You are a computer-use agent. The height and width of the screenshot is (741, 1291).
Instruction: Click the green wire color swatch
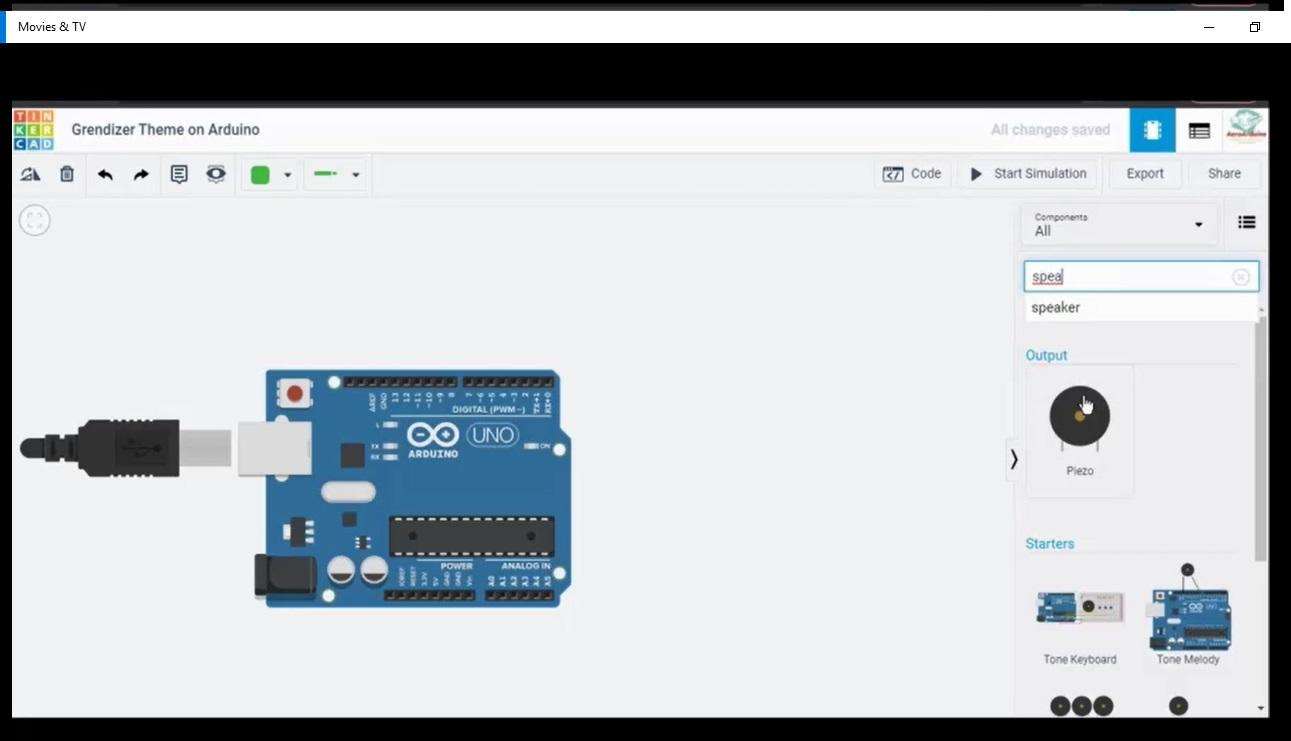point(260,175)
